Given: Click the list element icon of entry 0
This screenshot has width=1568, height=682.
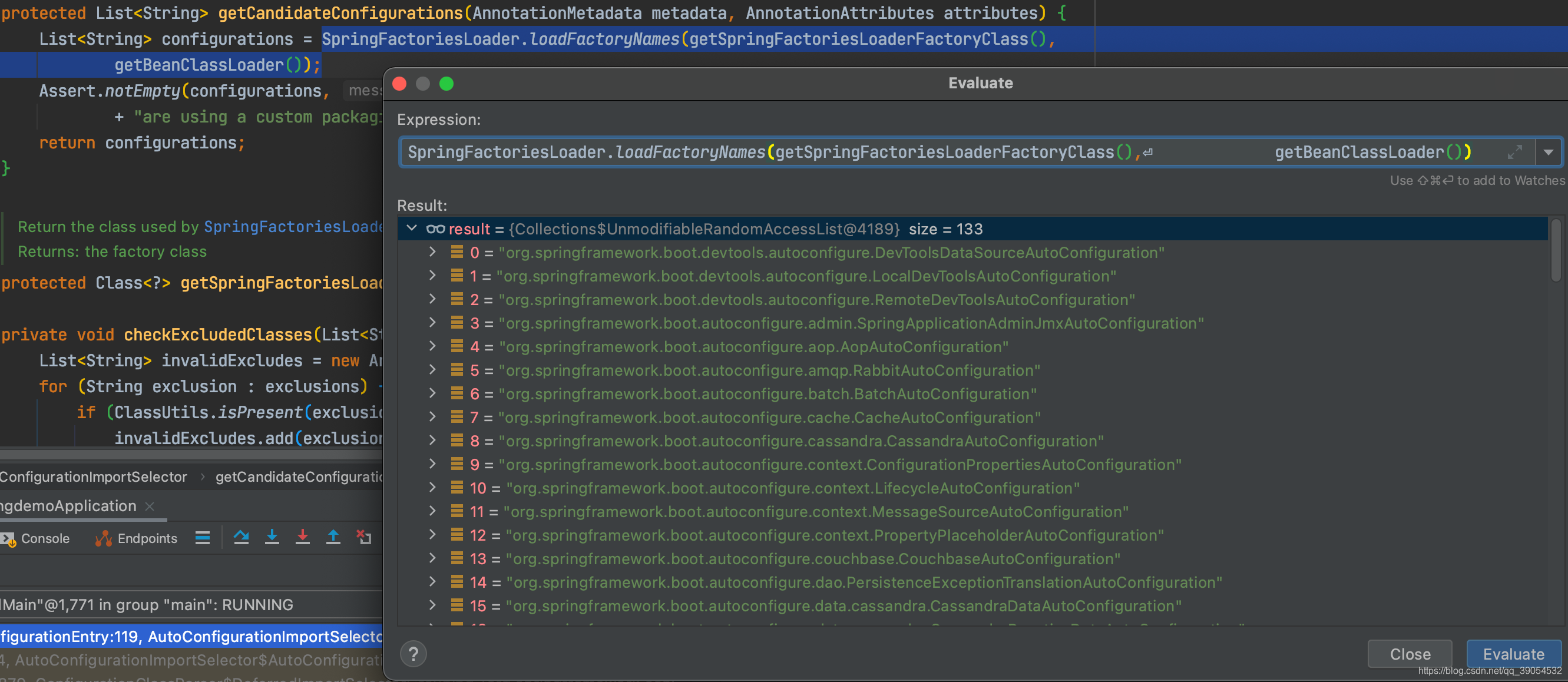Looking at the screenshot, I should pyautogui.click(x=456, y=251).
